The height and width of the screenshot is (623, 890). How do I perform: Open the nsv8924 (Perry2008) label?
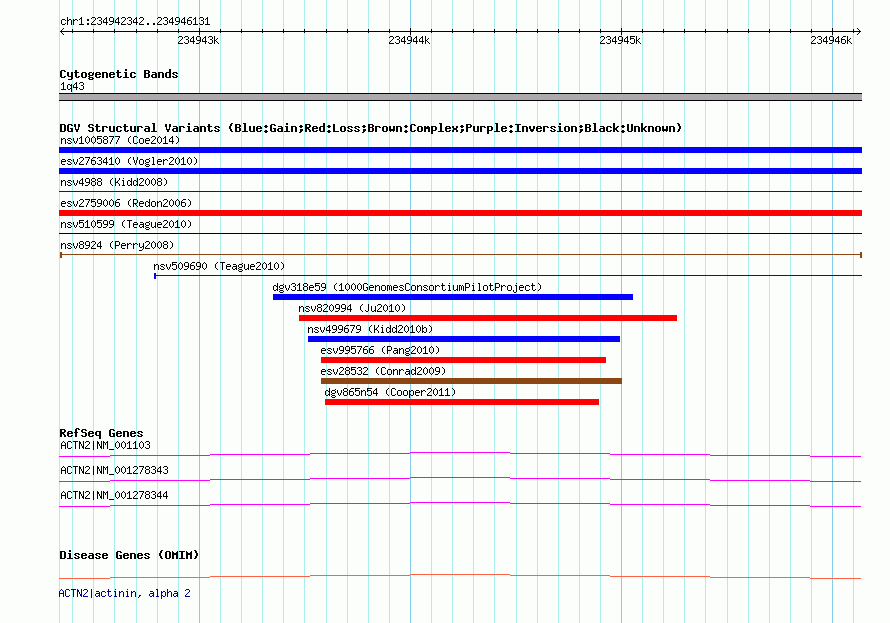(117, 245)
